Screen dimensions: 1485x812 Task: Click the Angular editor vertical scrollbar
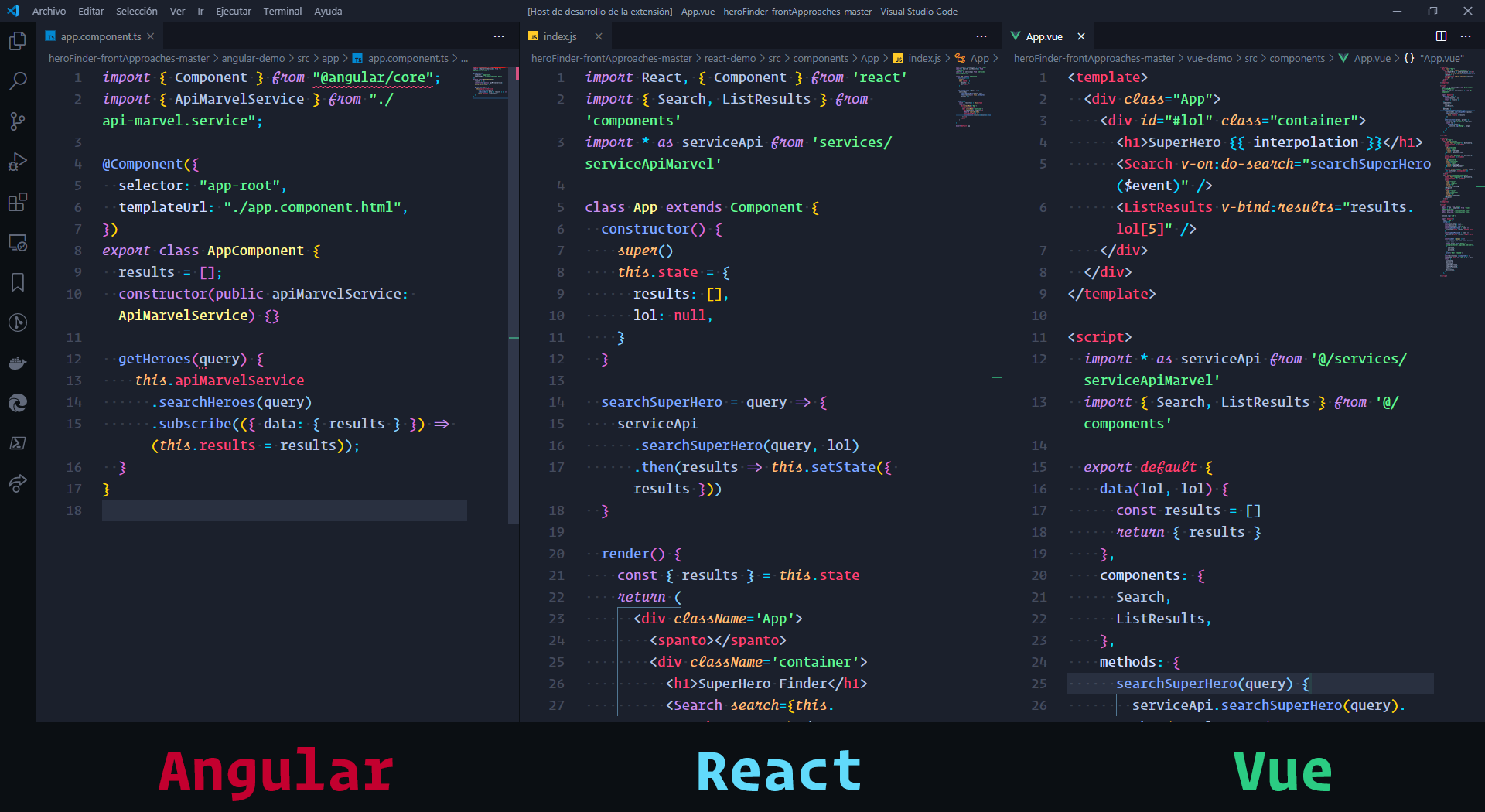pos(514,294)
